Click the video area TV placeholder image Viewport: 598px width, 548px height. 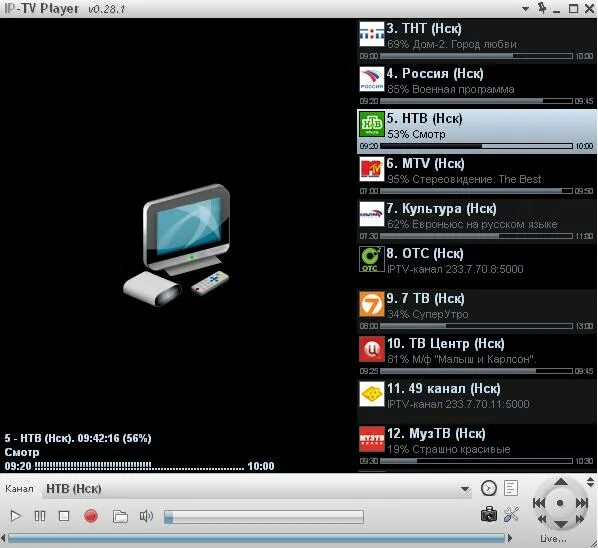[x=177, y=246]
